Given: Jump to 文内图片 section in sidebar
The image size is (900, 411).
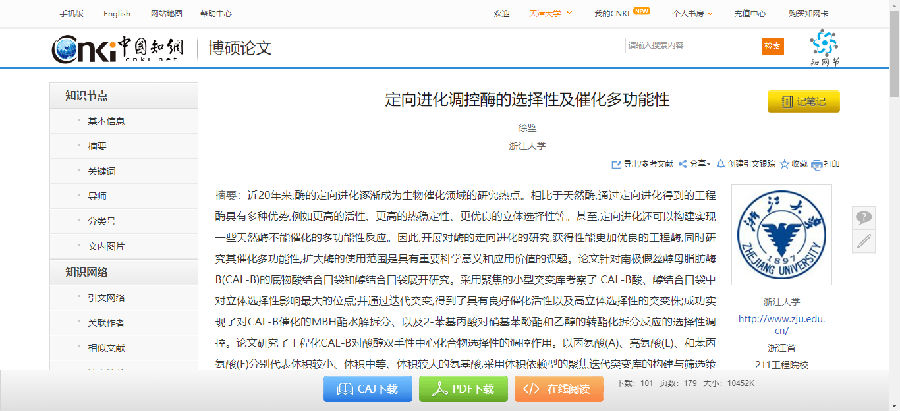Looking at the screenshot, I should coord(107,246).
